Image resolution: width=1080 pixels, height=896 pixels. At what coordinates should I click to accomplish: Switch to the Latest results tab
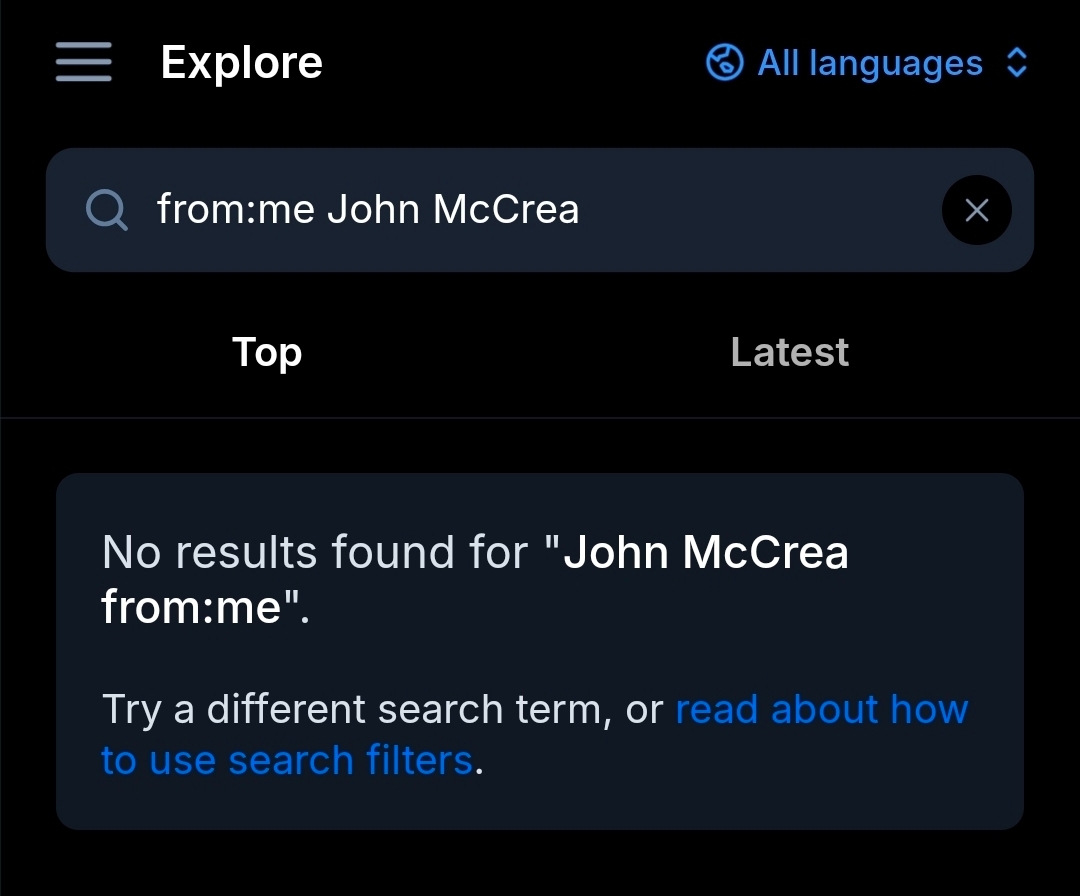tap(789, 352)
